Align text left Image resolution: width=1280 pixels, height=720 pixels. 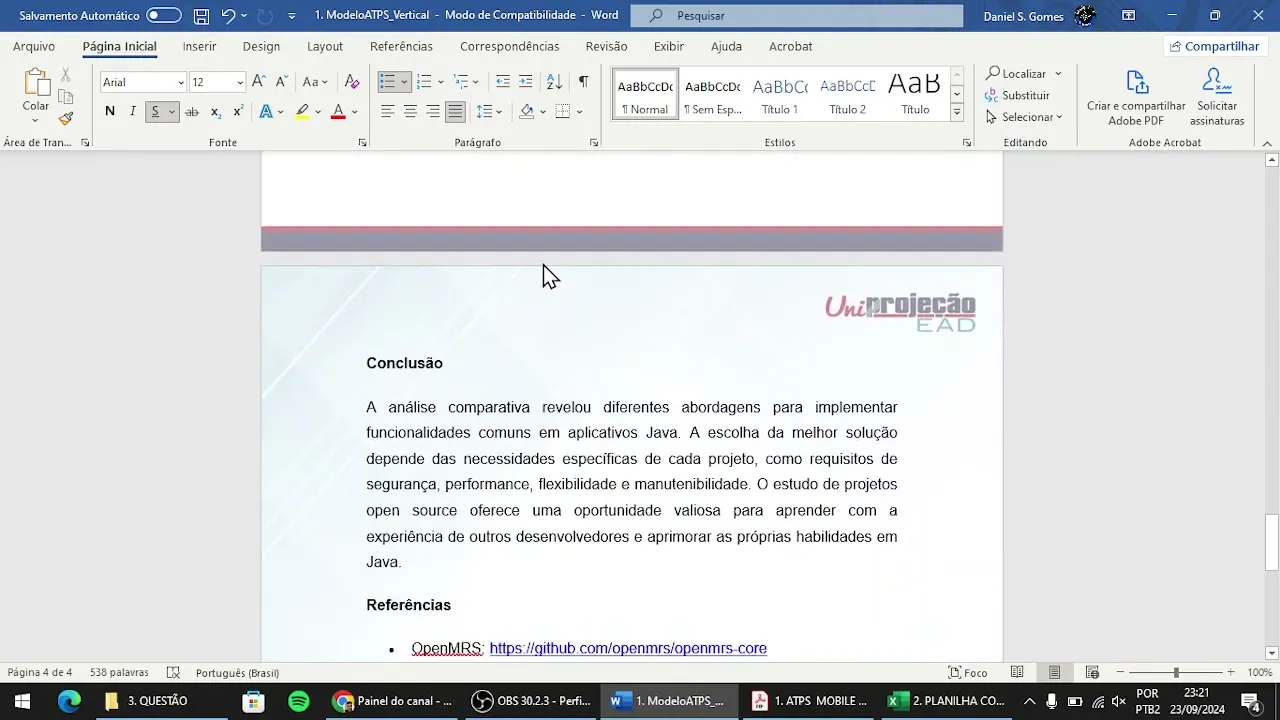click(x=387, y=112)
